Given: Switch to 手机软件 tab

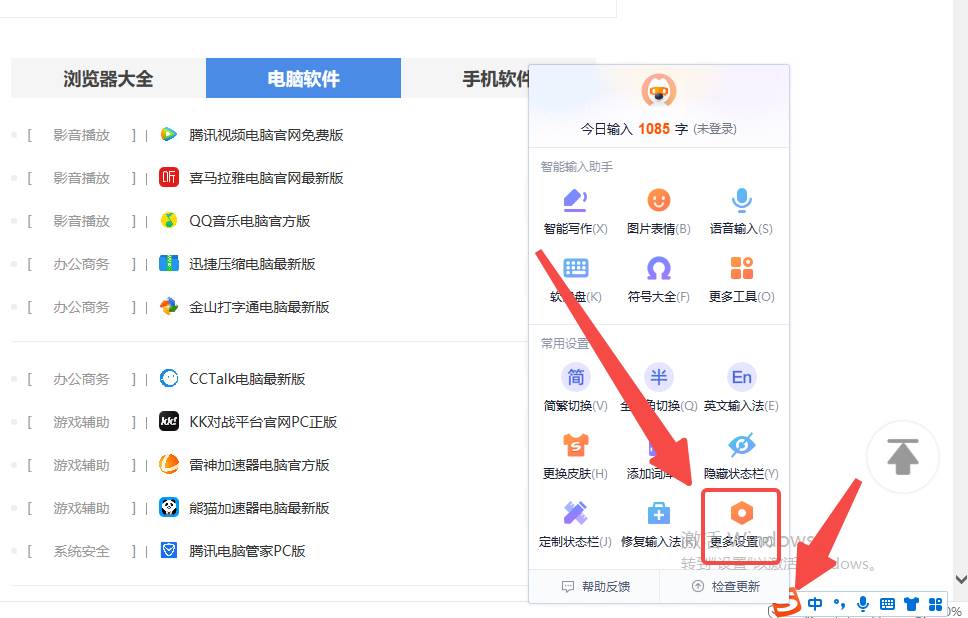Looking at the screenshot, I should [497, 78].
